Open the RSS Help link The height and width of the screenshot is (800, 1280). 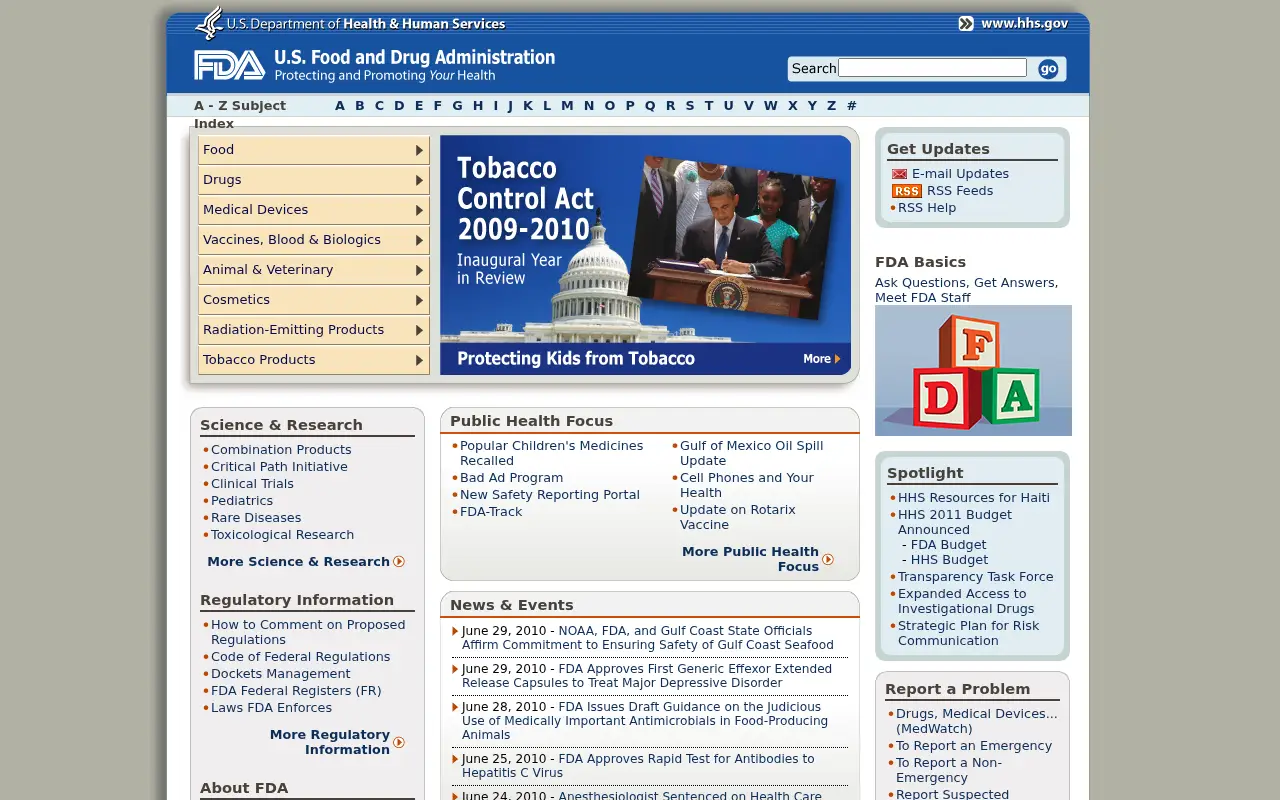[x=927, y=208]
